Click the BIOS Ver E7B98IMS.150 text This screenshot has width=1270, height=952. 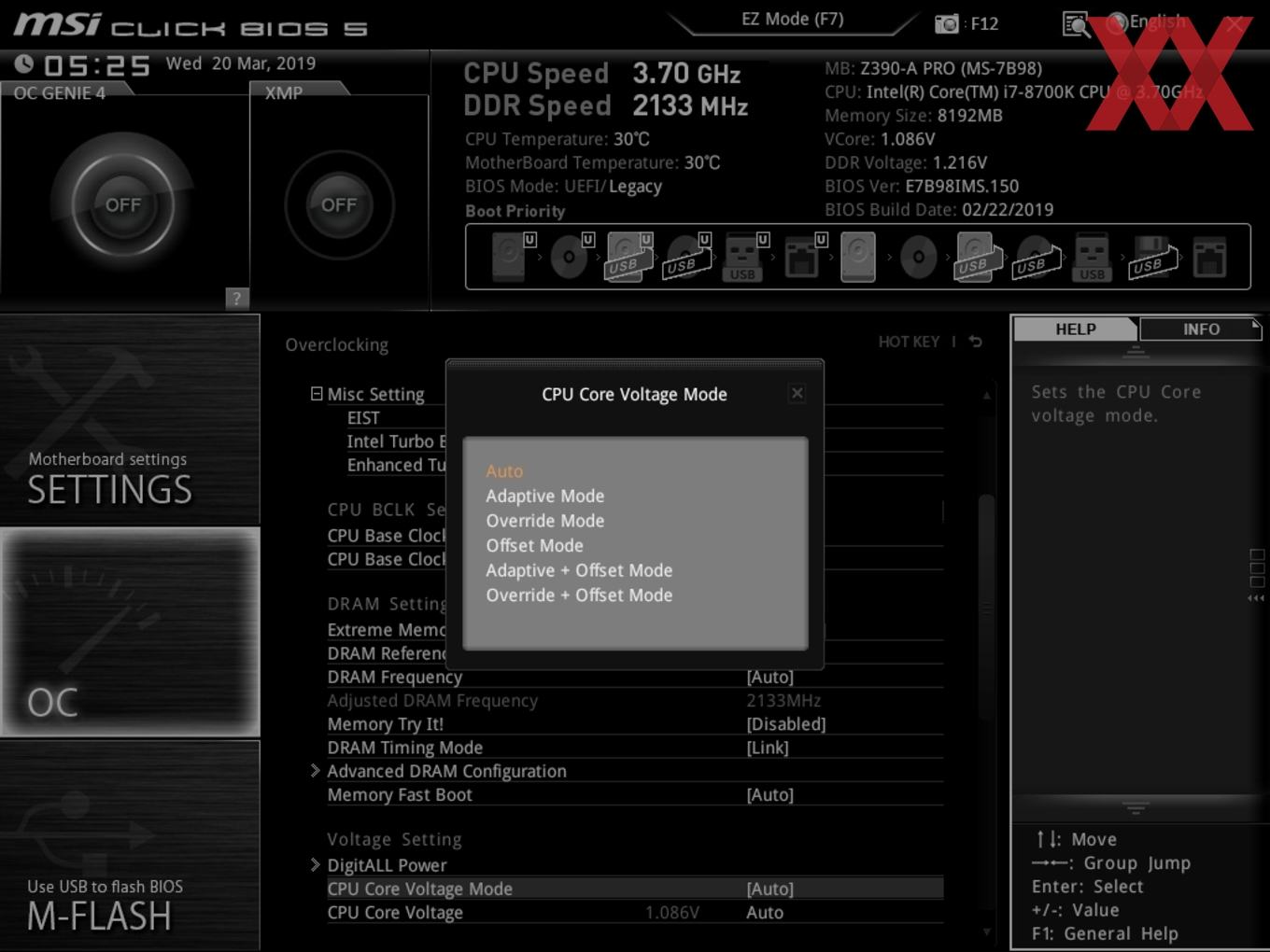[922, 186]
